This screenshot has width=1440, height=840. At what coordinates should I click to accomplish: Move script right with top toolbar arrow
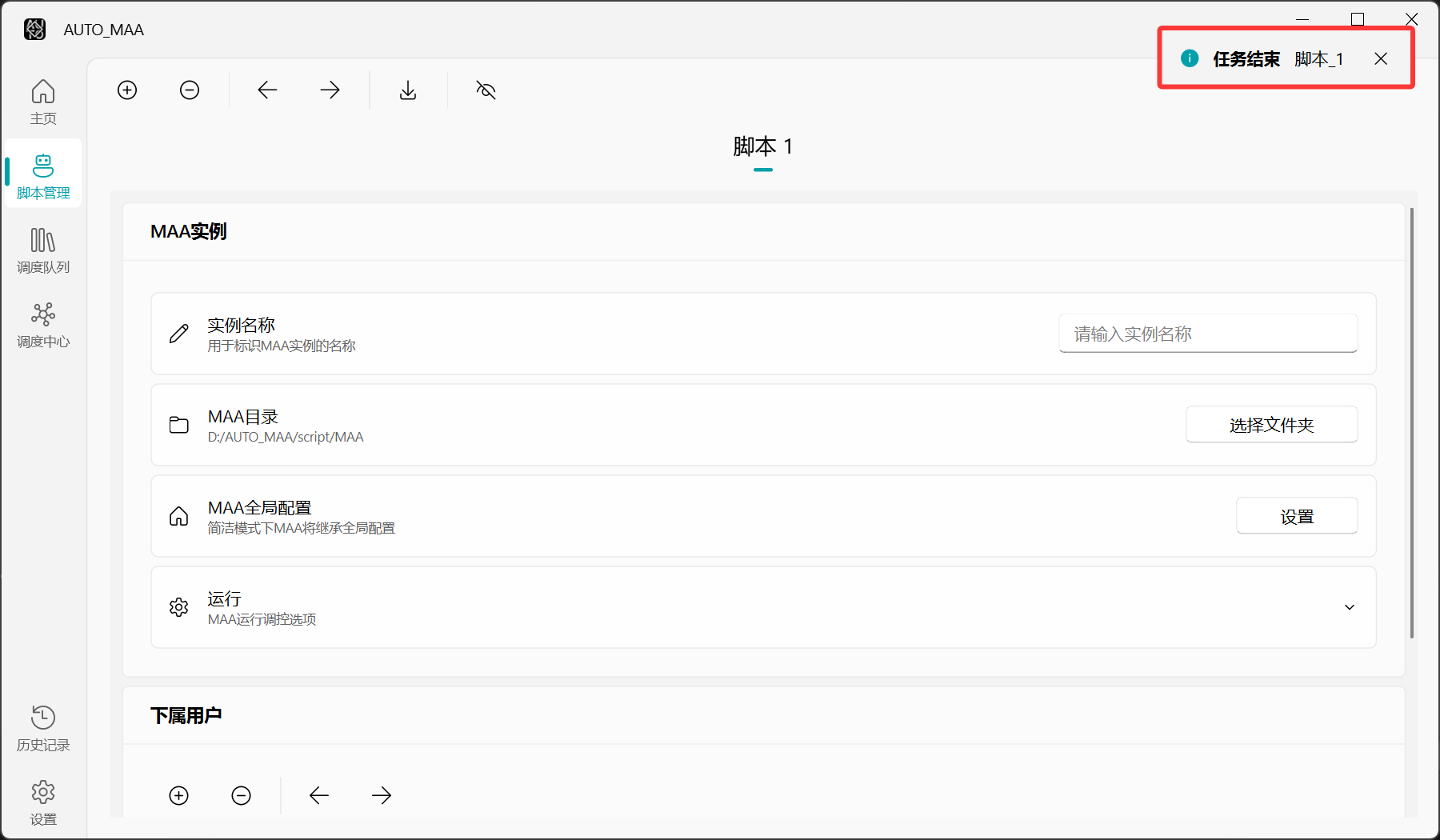tap(330, 90)
